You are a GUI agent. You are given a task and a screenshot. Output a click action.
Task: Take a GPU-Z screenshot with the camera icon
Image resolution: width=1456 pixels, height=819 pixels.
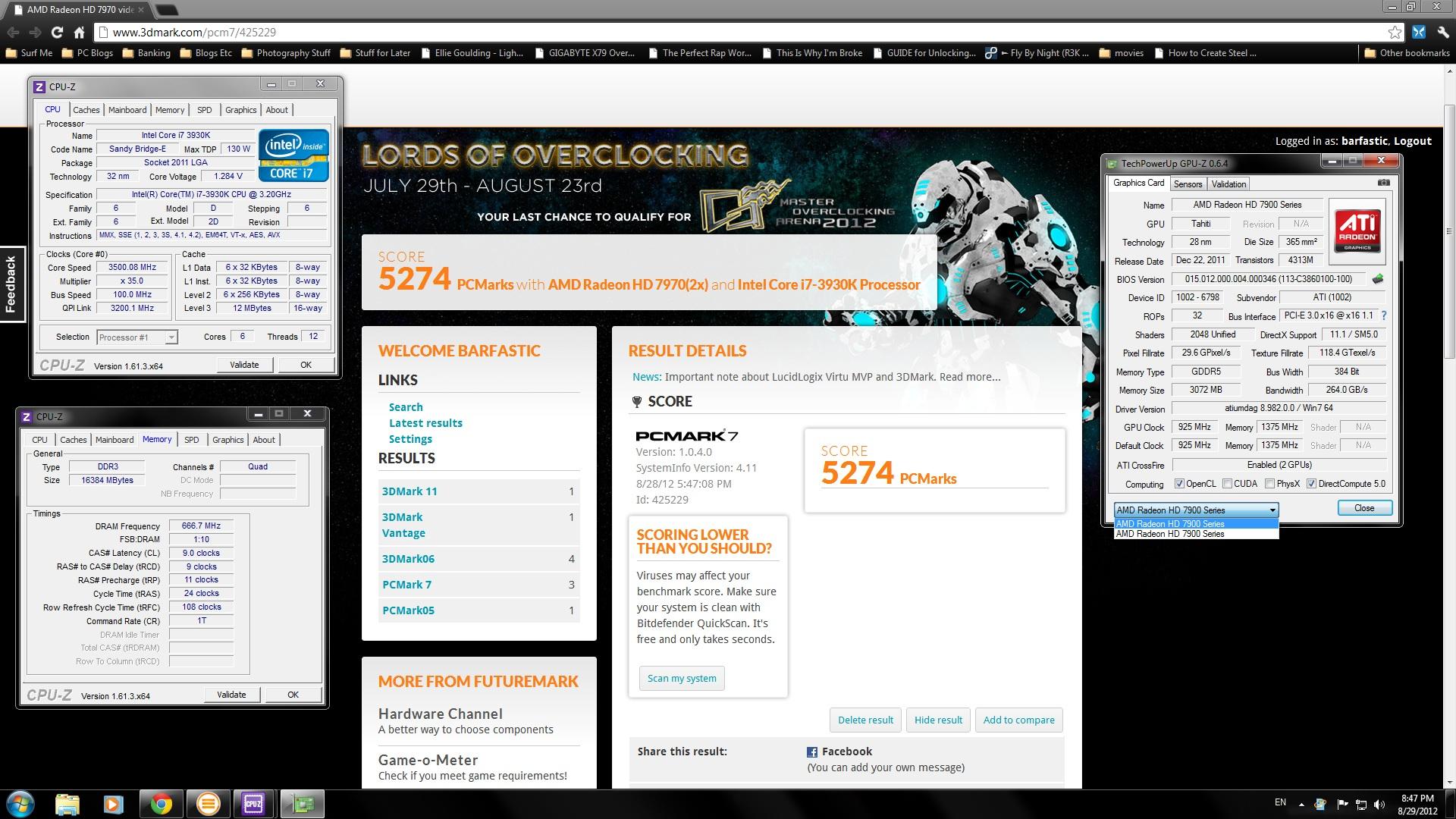pos(1384,183)
